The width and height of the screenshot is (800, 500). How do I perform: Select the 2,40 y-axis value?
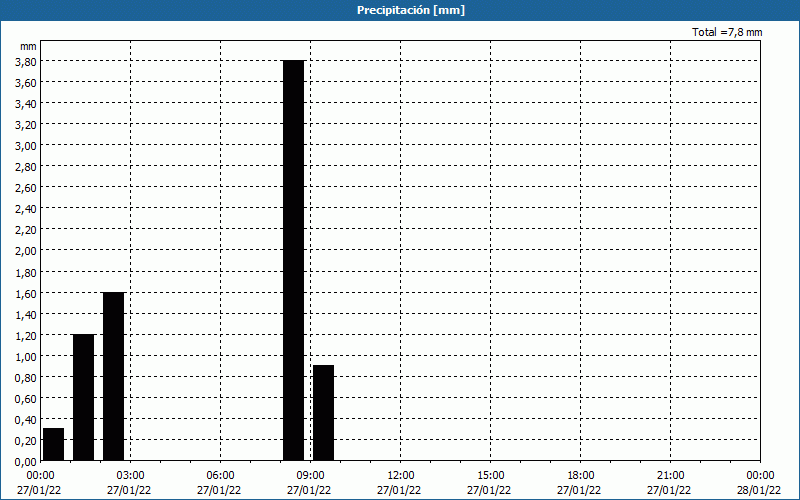pyautogui.click(x=26, y=209)
